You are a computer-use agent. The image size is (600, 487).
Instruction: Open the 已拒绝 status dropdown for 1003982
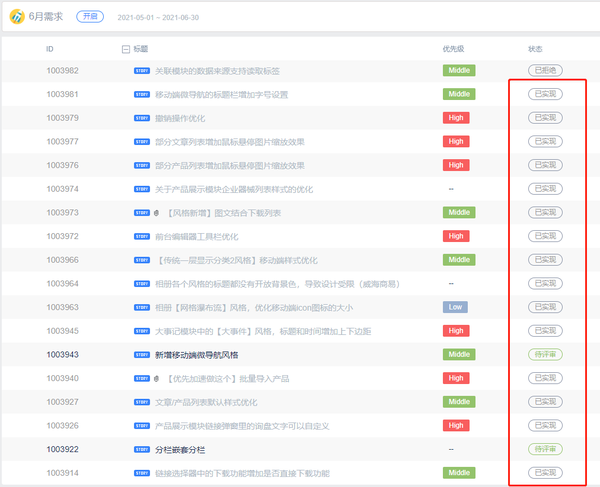point(545,70)
